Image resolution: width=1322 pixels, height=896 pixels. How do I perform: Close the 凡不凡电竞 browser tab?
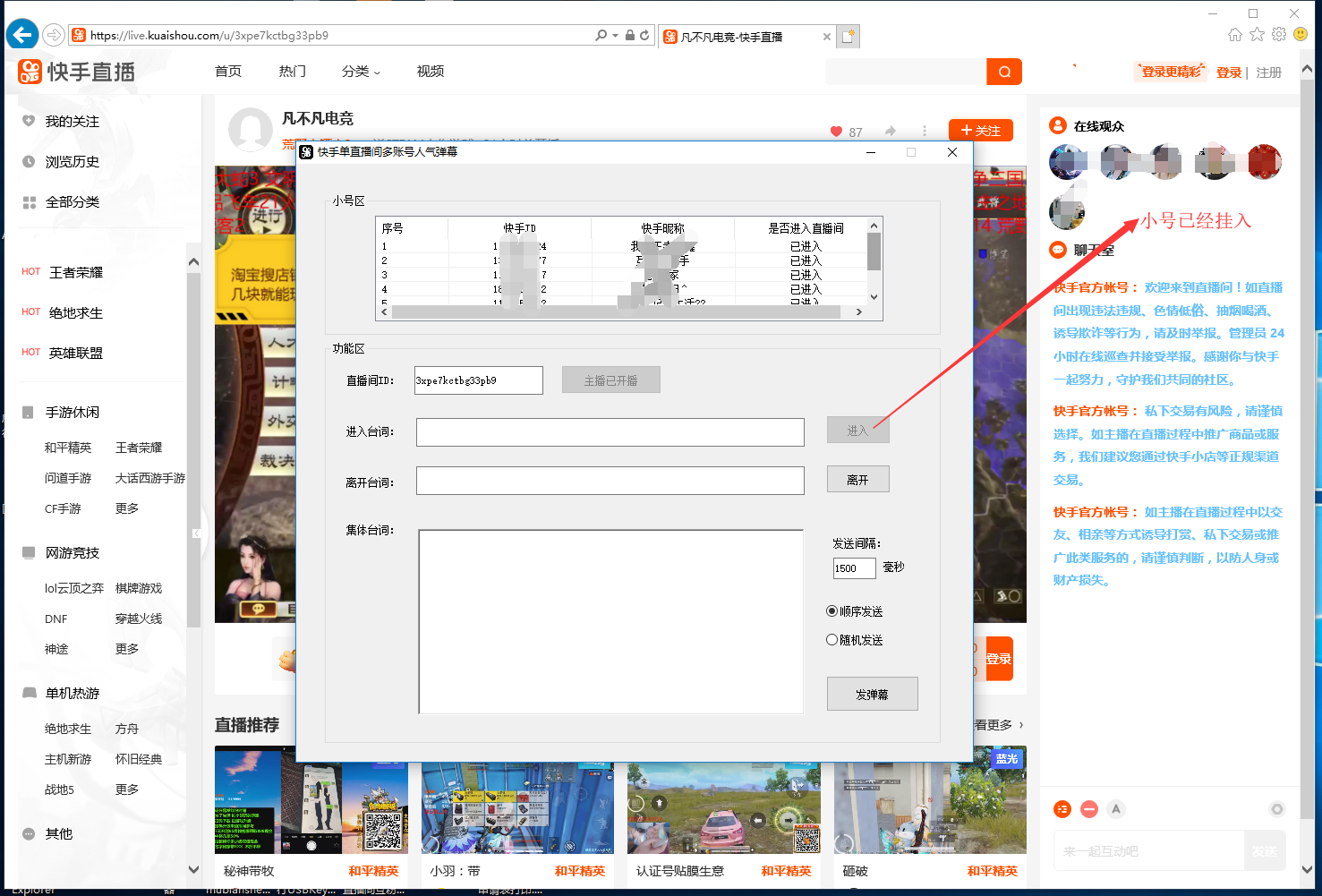pyautogui.click(x=826, y=37)
